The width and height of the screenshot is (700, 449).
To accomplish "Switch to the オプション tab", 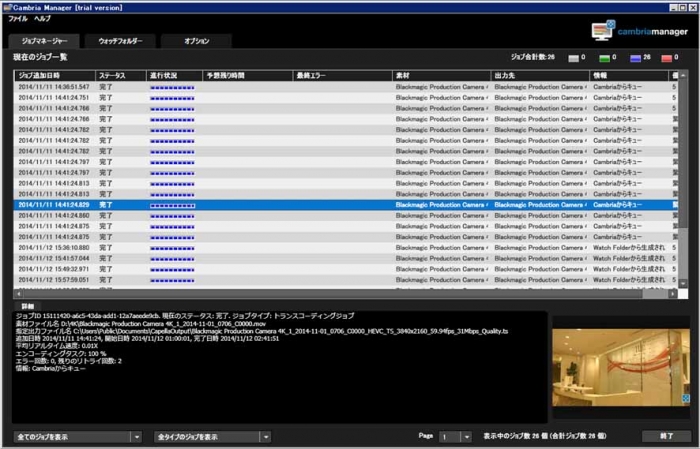I will click(x=196, y=41).
